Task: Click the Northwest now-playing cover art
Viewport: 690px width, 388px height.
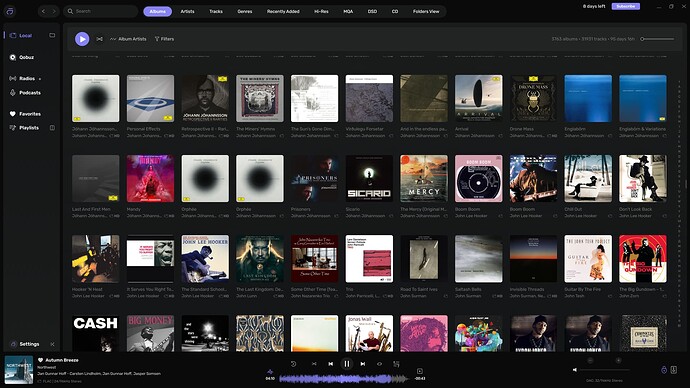Action: click(x=19, y=370)
